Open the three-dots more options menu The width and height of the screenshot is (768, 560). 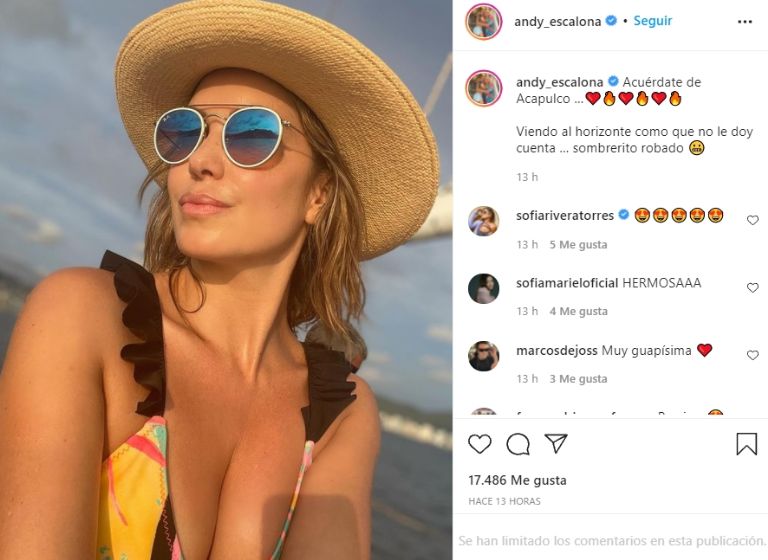coord(744,21)
